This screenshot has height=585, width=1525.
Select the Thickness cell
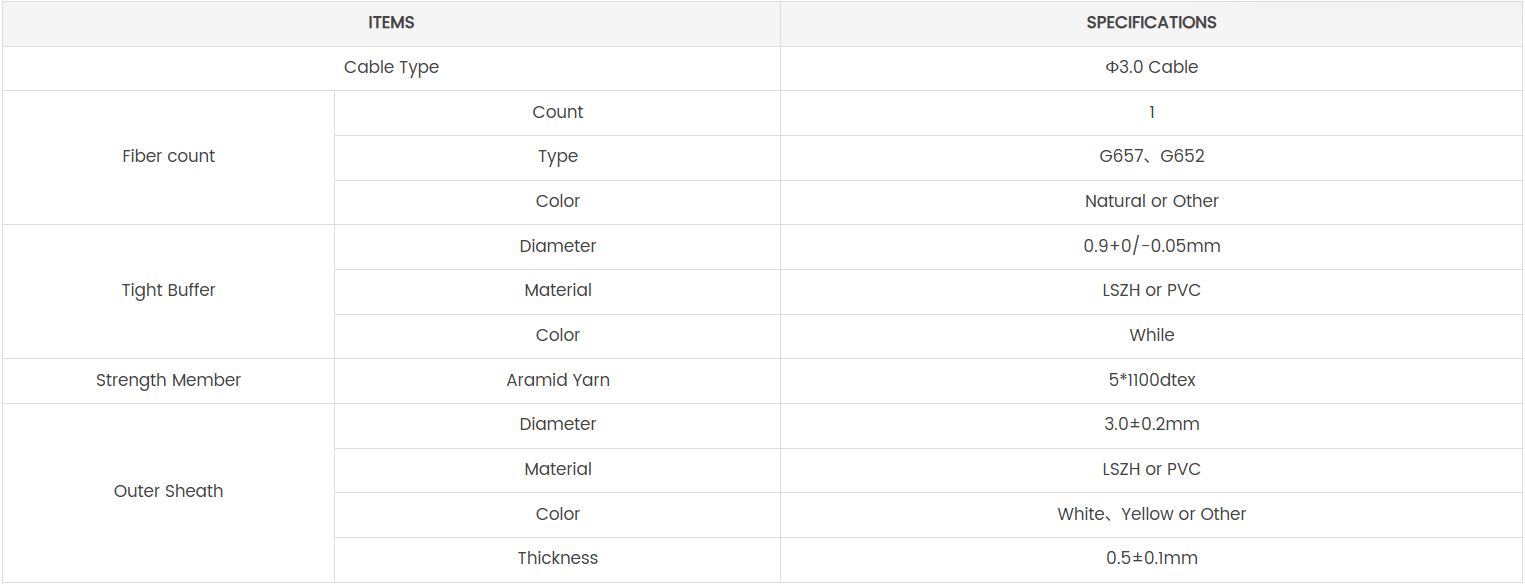(557, 559)
